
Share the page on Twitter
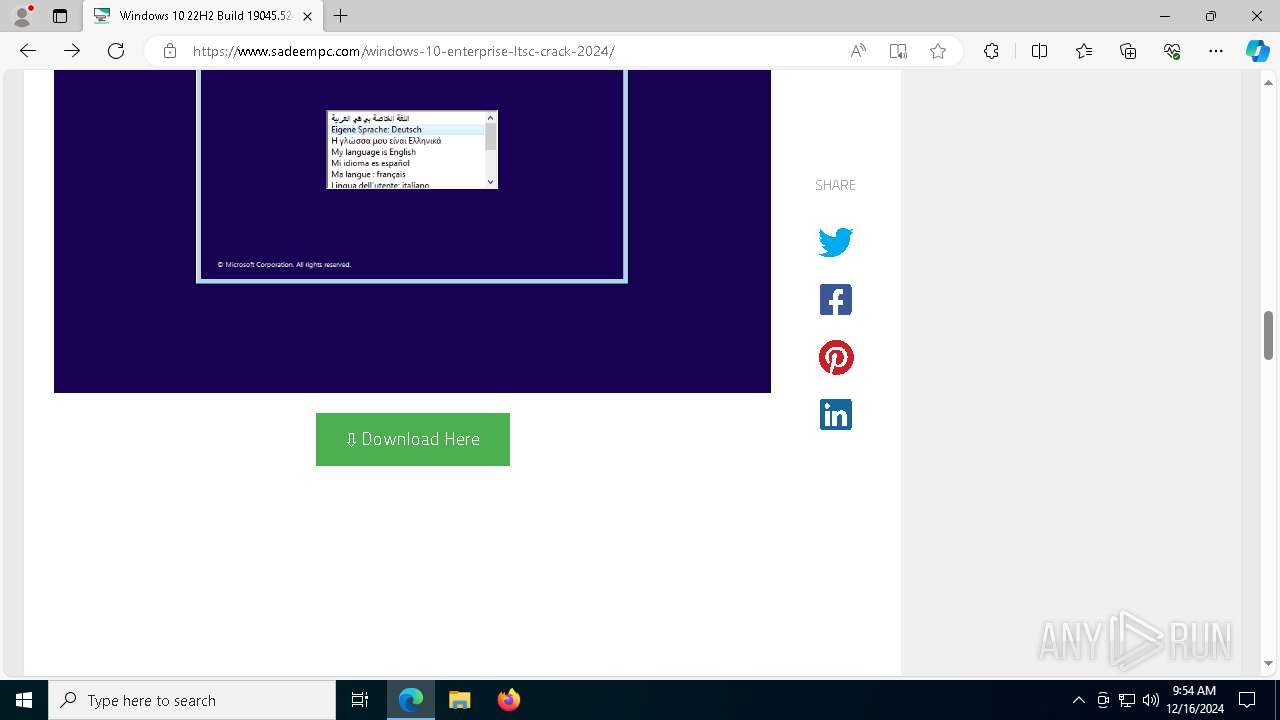[835, 242]
